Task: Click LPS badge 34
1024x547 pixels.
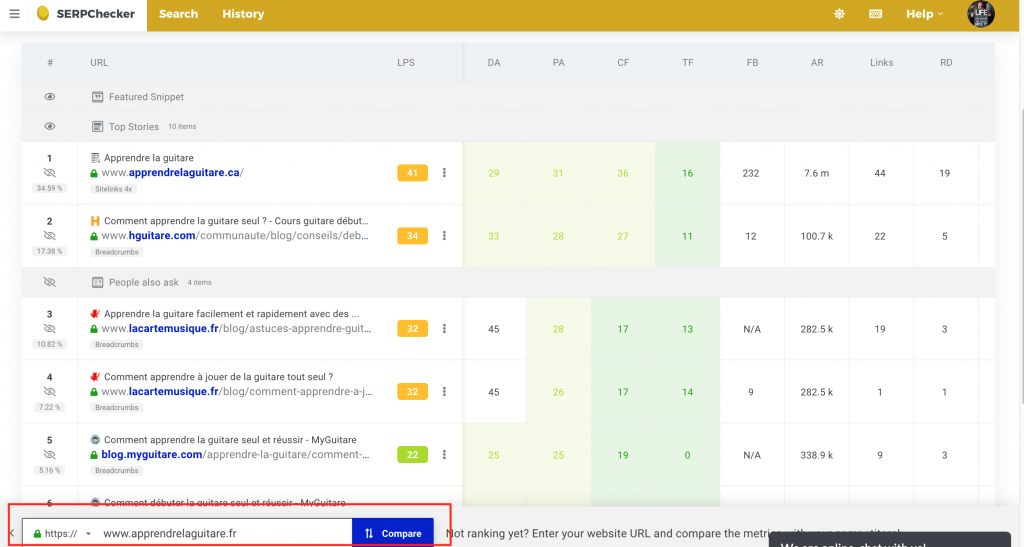Action: pyautogui.click(x=412, y=236)
